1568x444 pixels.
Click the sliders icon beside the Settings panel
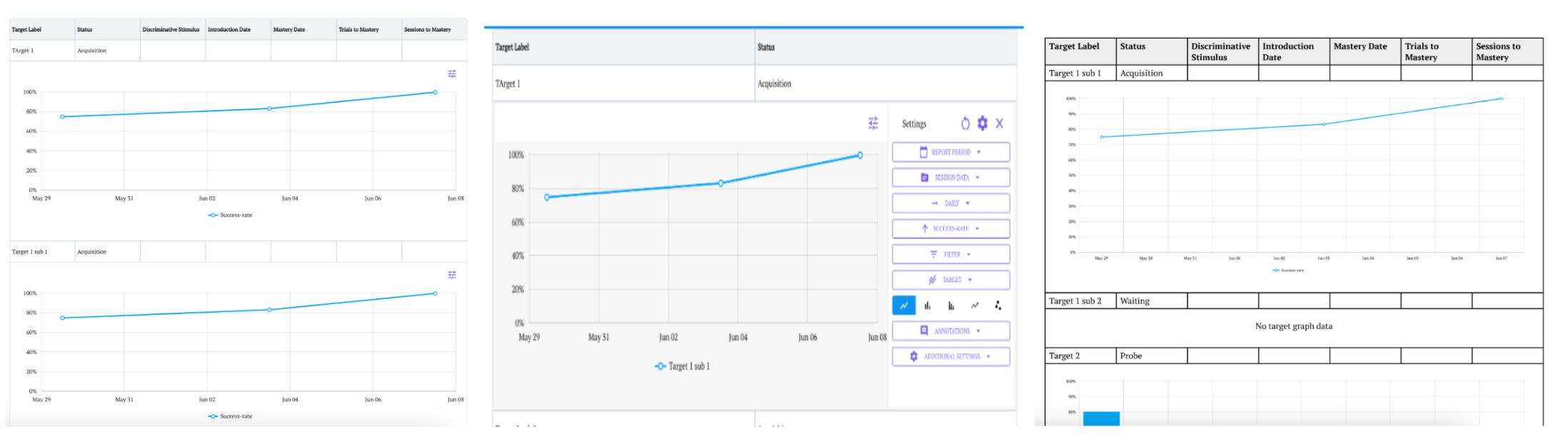pyautogui.click(x=873, y=123)
